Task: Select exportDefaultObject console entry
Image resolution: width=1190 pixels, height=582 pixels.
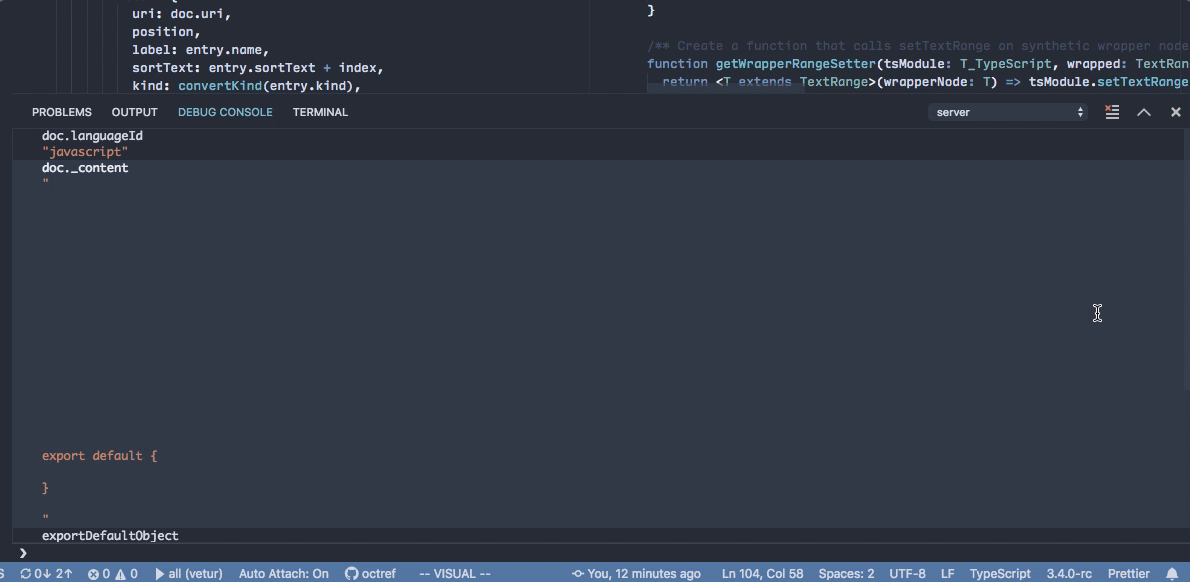Action: [x=110, y=536]
